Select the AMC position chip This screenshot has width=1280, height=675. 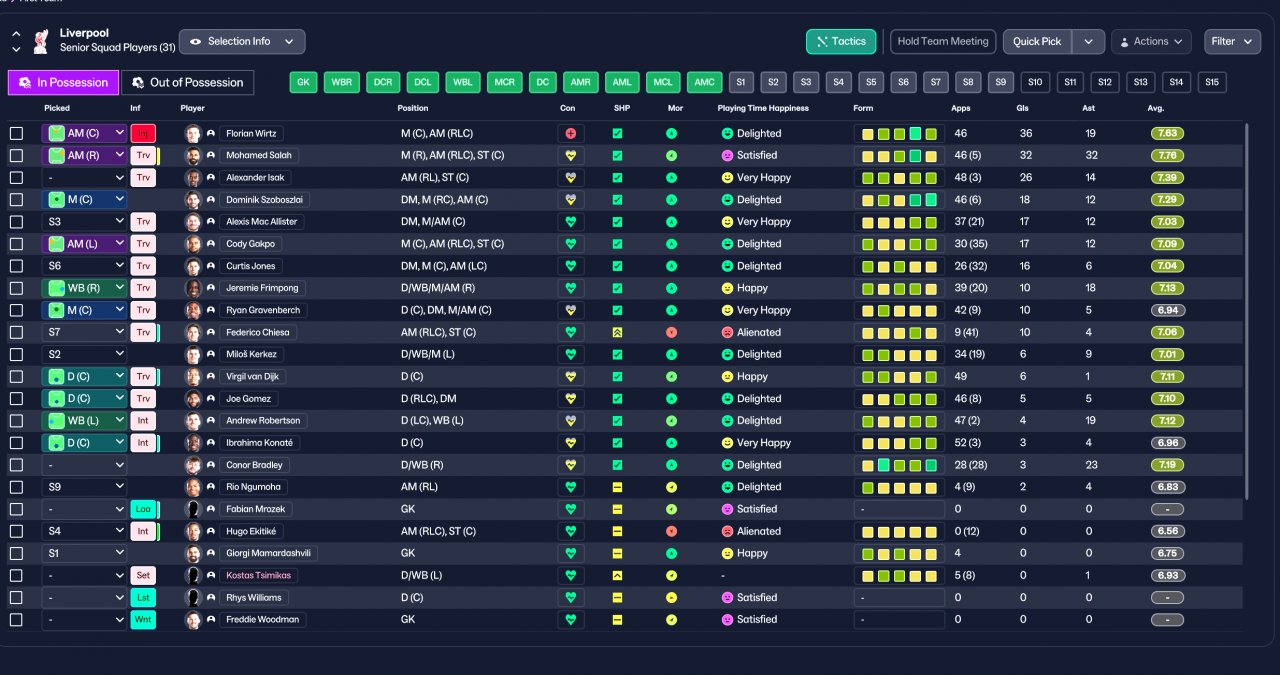pos(704,83)
